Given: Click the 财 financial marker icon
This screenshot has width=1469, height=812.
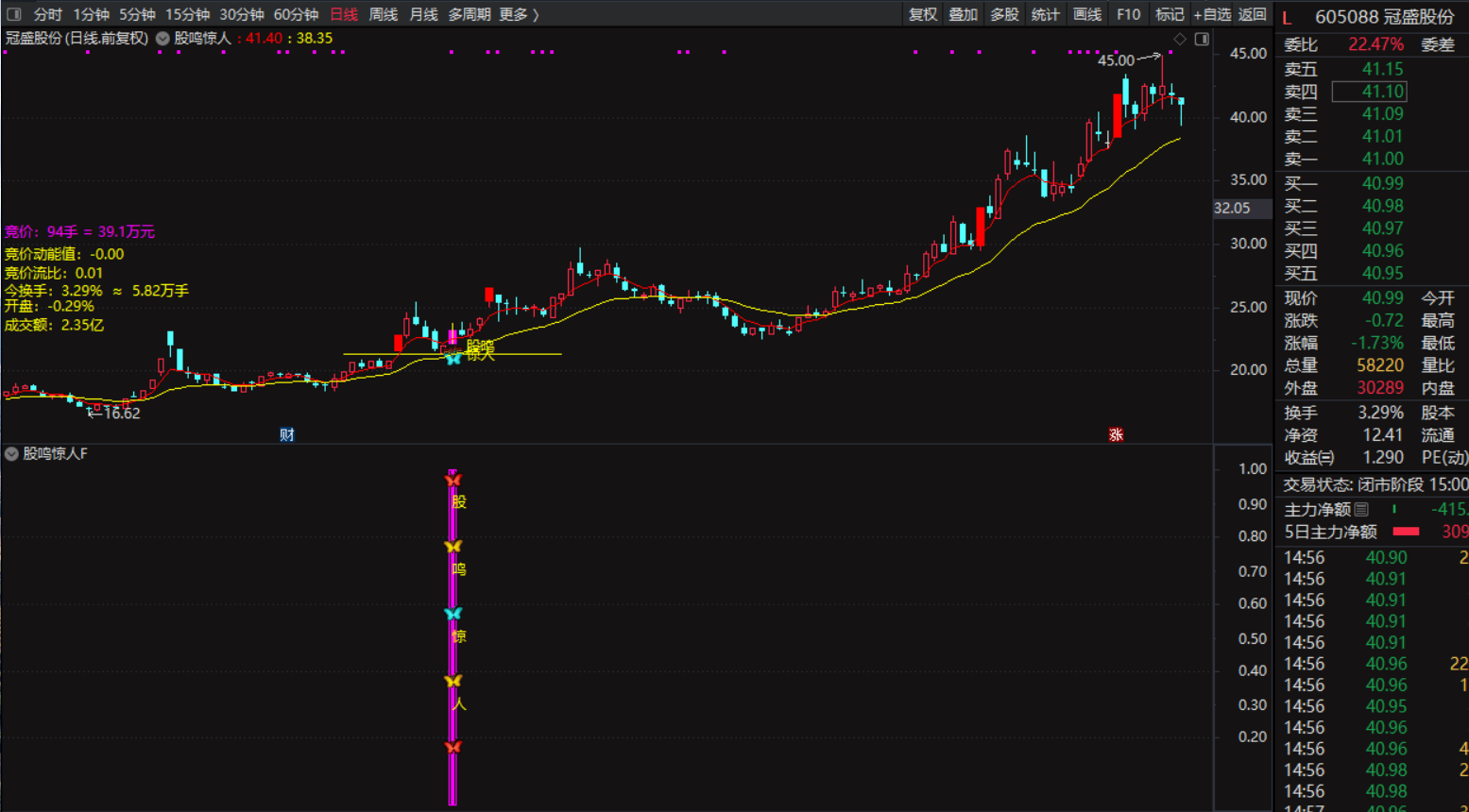Looking at the screenshot, I should coord(287,434).
